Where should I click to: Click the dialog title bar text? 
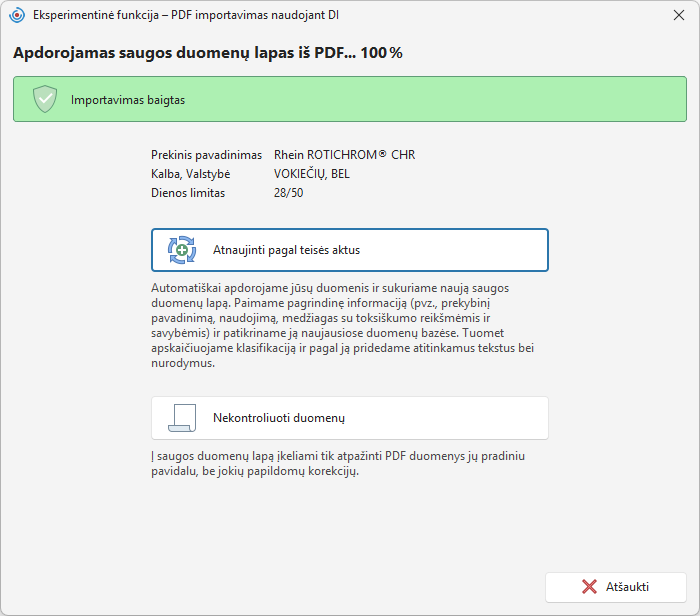point(186,15)
